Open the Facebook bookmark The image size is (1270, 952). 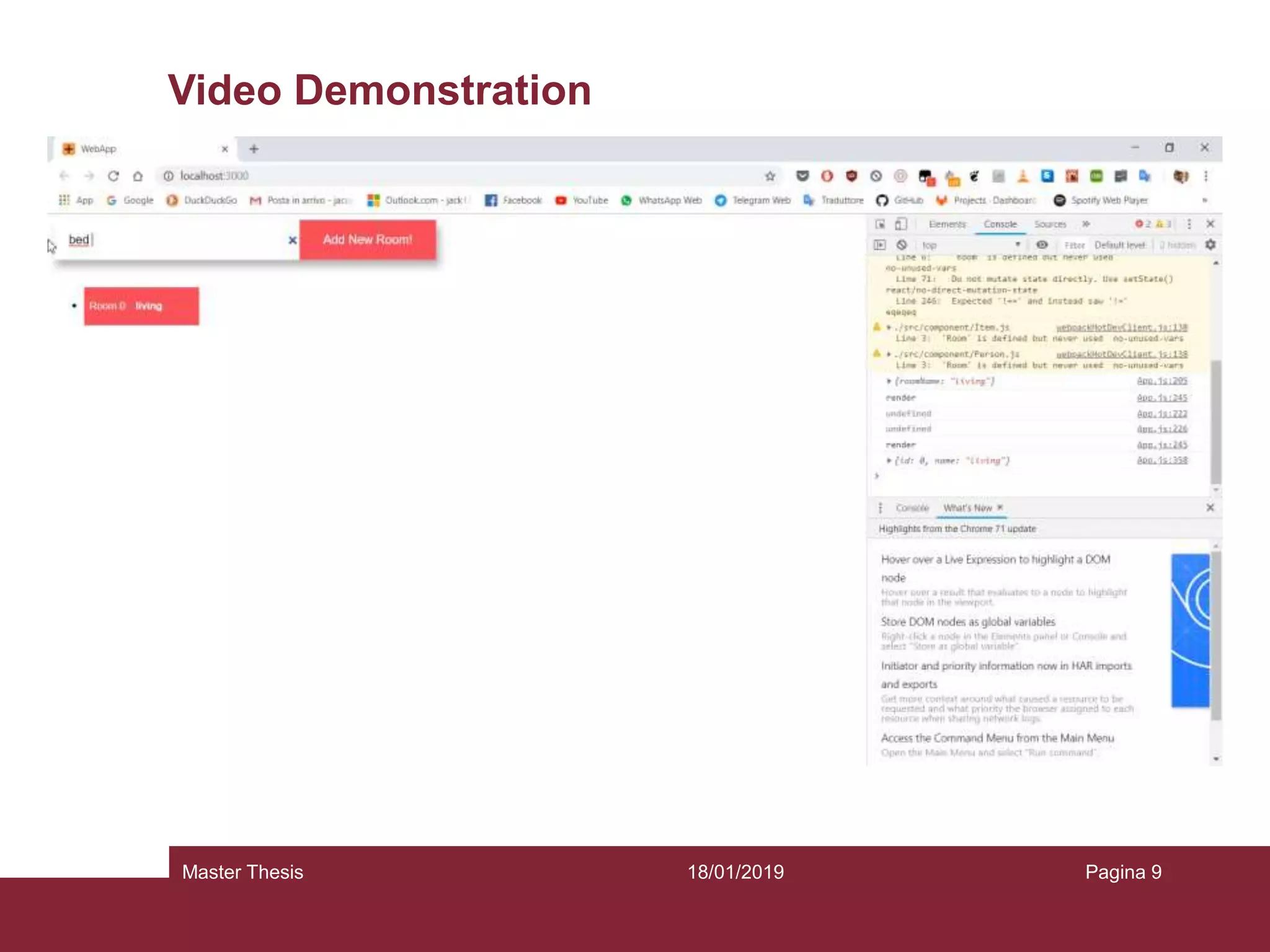tap(513, 200)
